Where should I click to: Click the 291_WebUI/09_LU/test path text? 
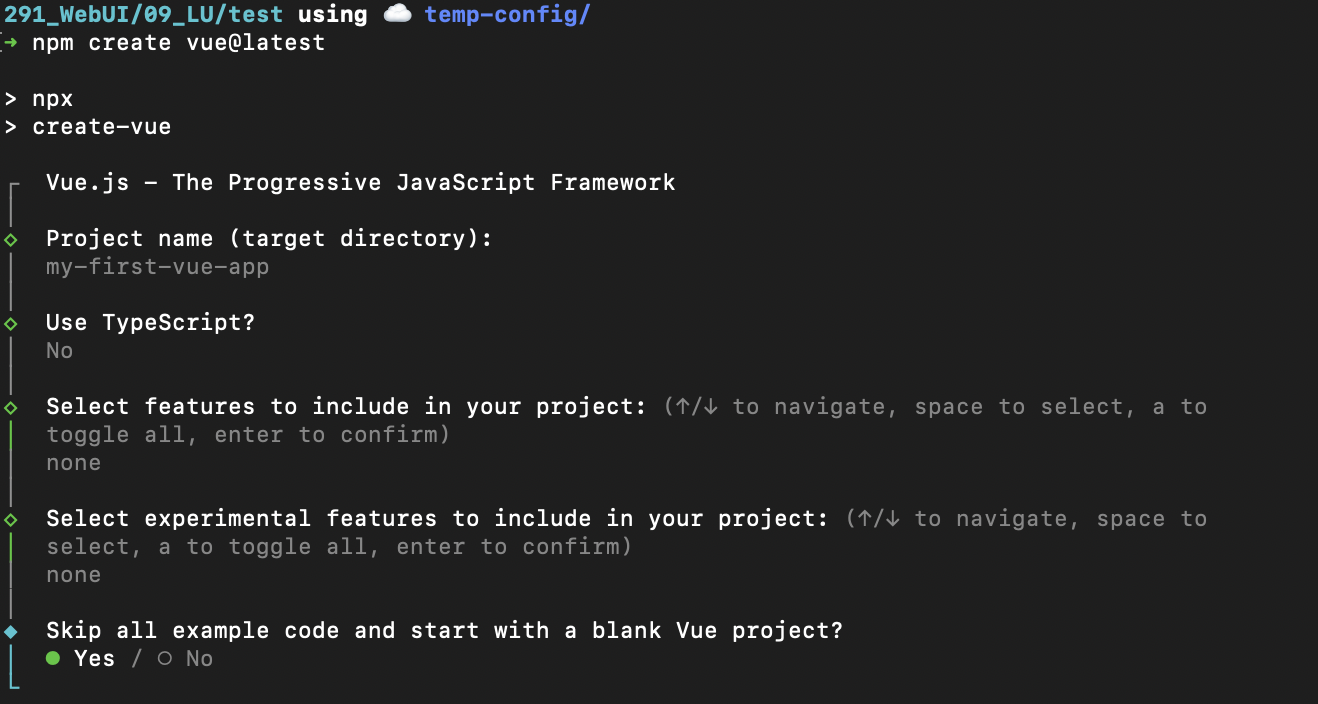143,15
